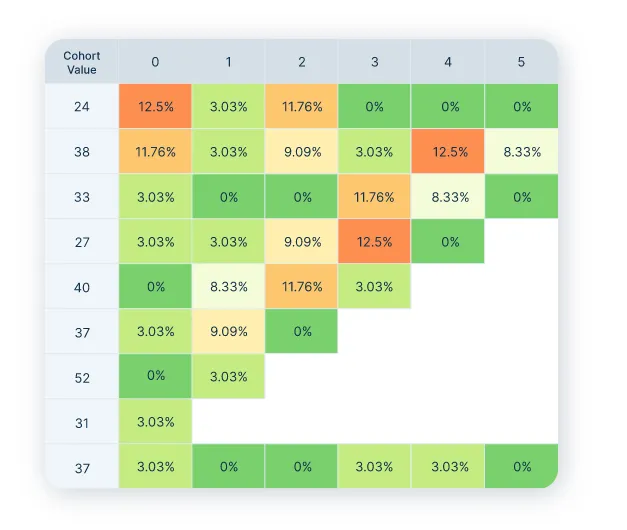Click the row label 52

tap(81, 377)
